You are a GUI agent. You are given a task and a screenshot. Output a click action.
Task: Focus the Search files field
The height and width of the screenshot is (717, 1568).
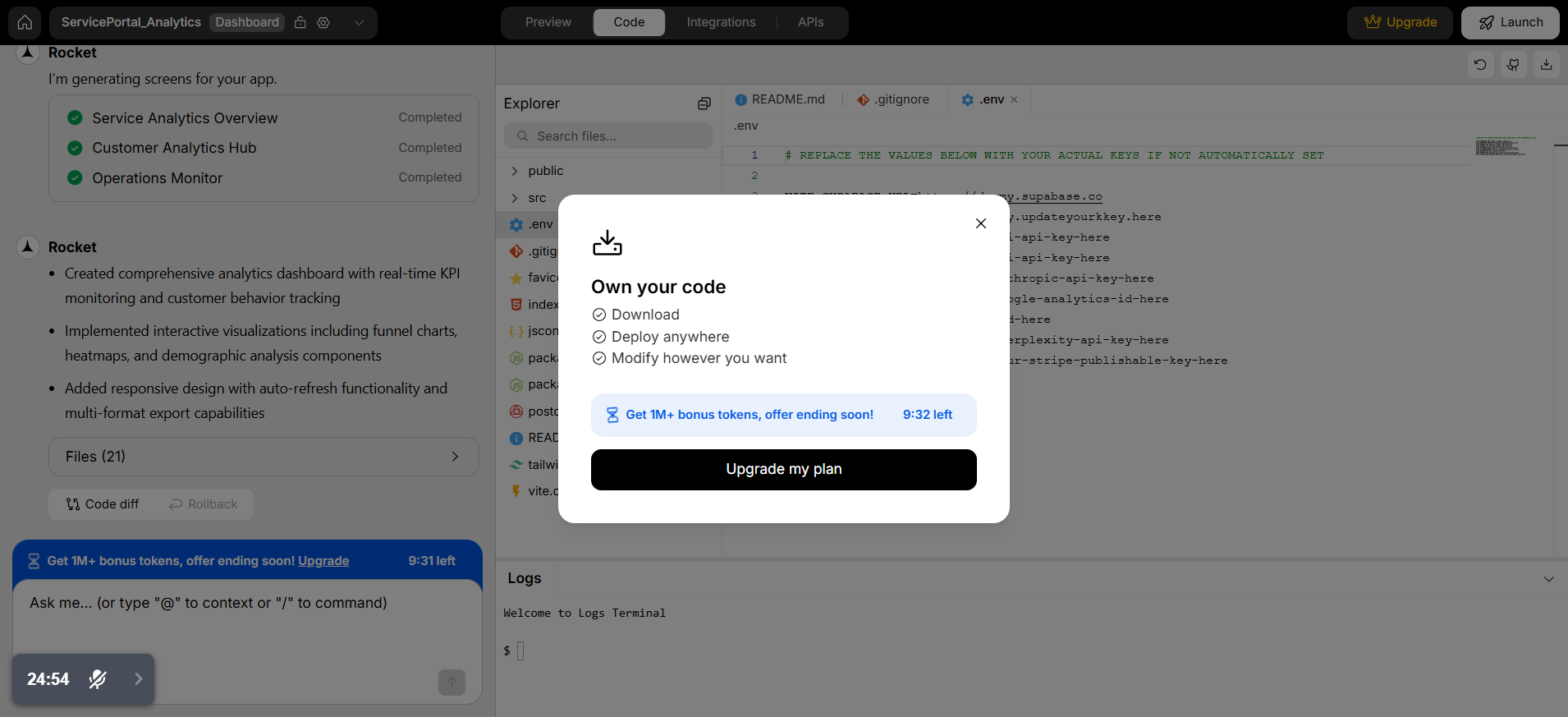click(x=608, y=136)
